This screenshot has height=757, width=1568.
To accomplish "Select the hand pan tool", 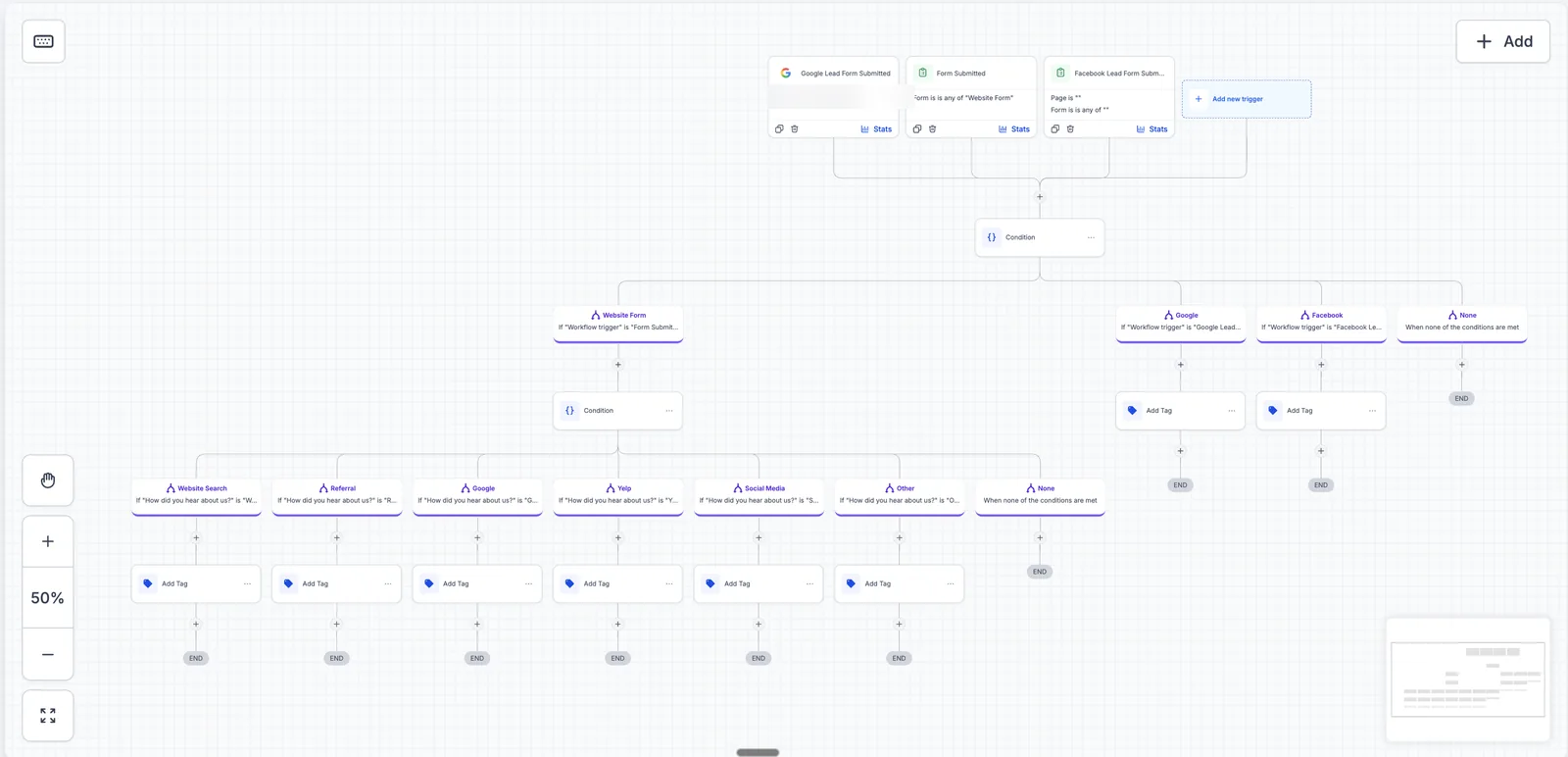I will coord(48,480).
